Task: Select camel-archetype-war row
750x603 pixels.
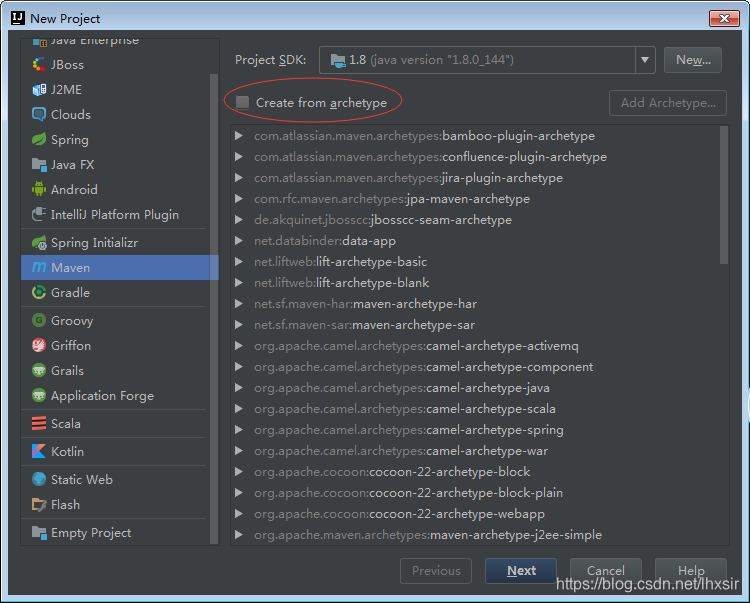Action: click(475, 451)
